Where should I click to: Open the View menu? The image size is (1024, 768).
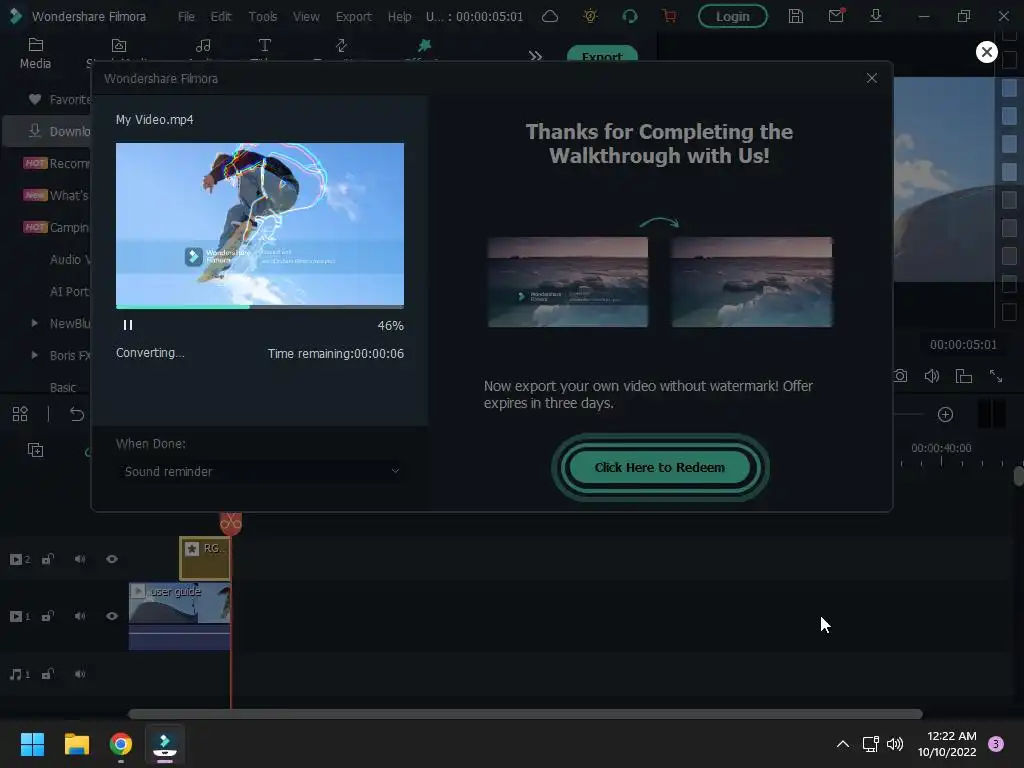coord(306,16)
